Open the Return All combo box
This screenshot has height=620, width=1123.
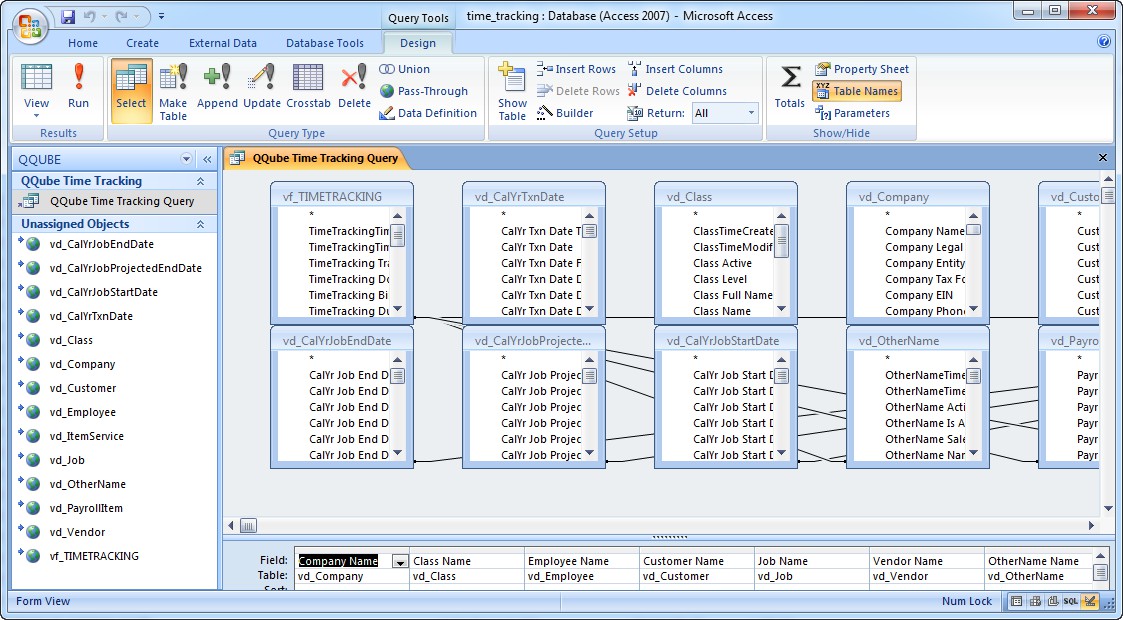tap(725, 113)
